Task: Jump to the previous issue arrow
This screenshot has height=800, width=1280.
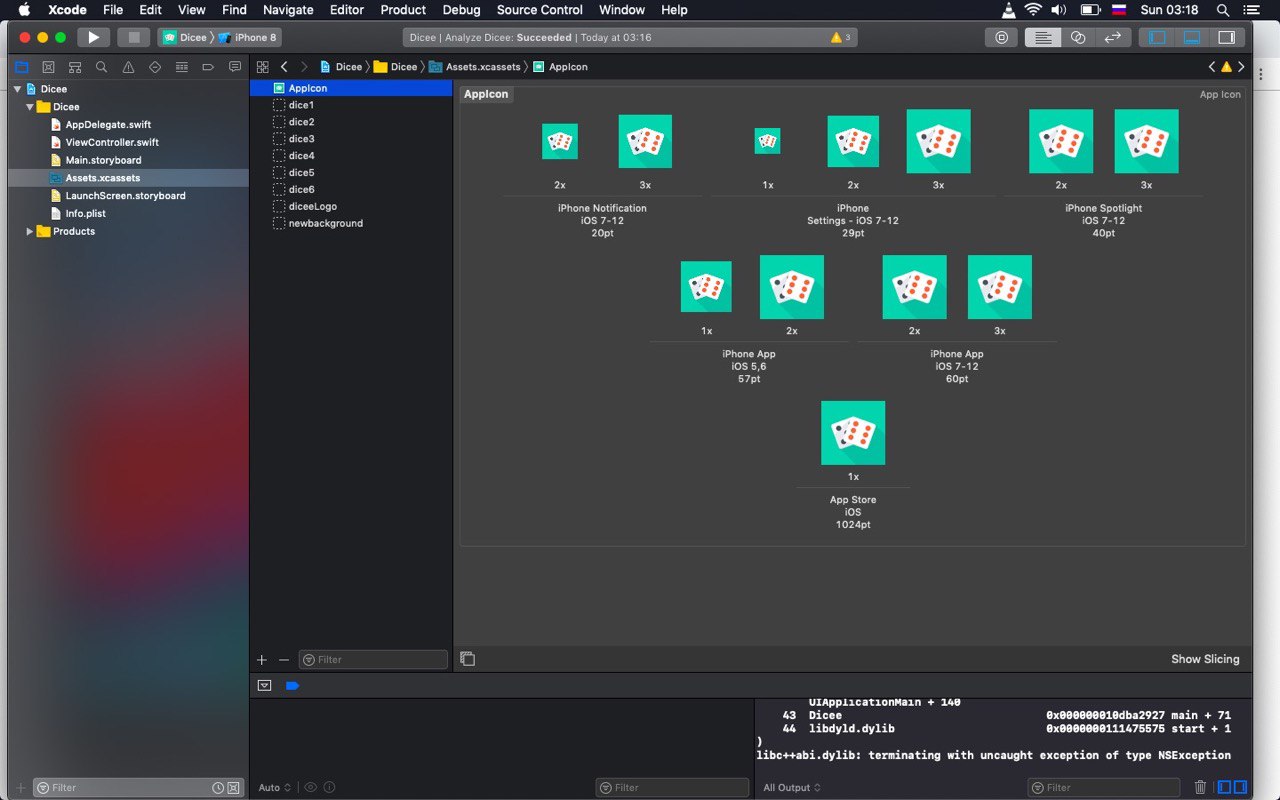Action: click(1212, 67)
